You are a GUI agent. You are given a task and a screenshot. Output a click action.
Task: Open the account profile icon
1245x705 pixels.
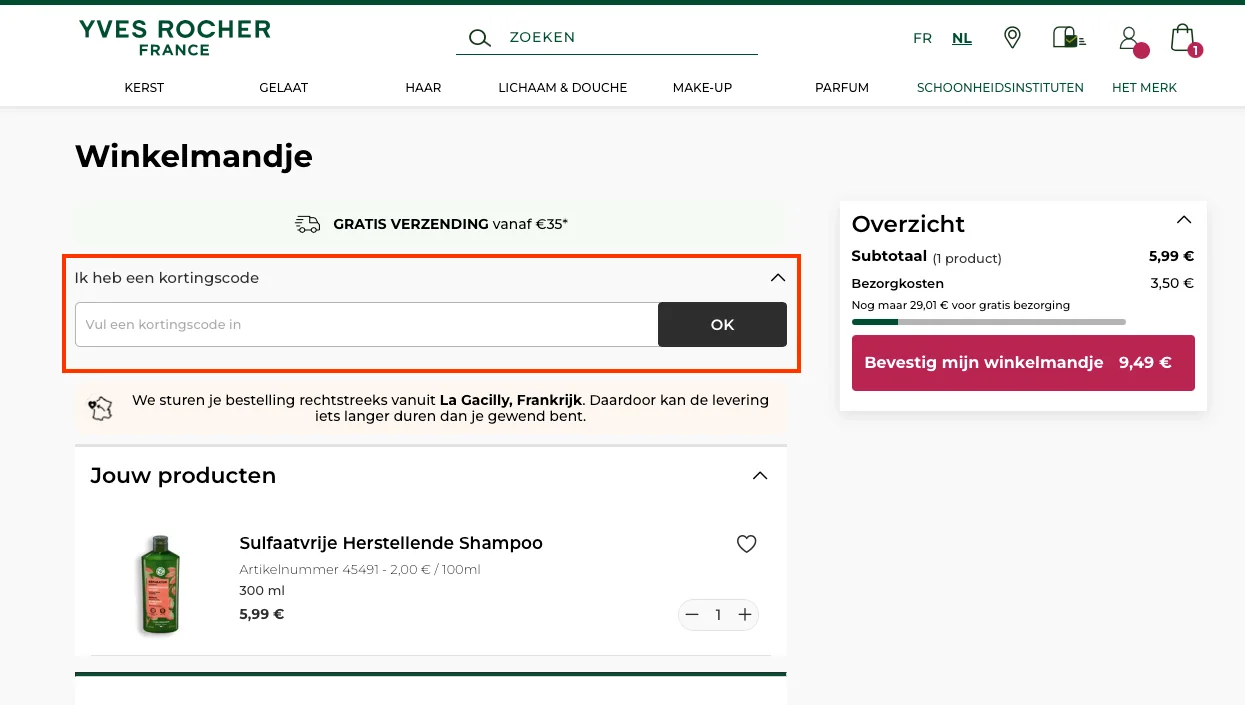1128,37
